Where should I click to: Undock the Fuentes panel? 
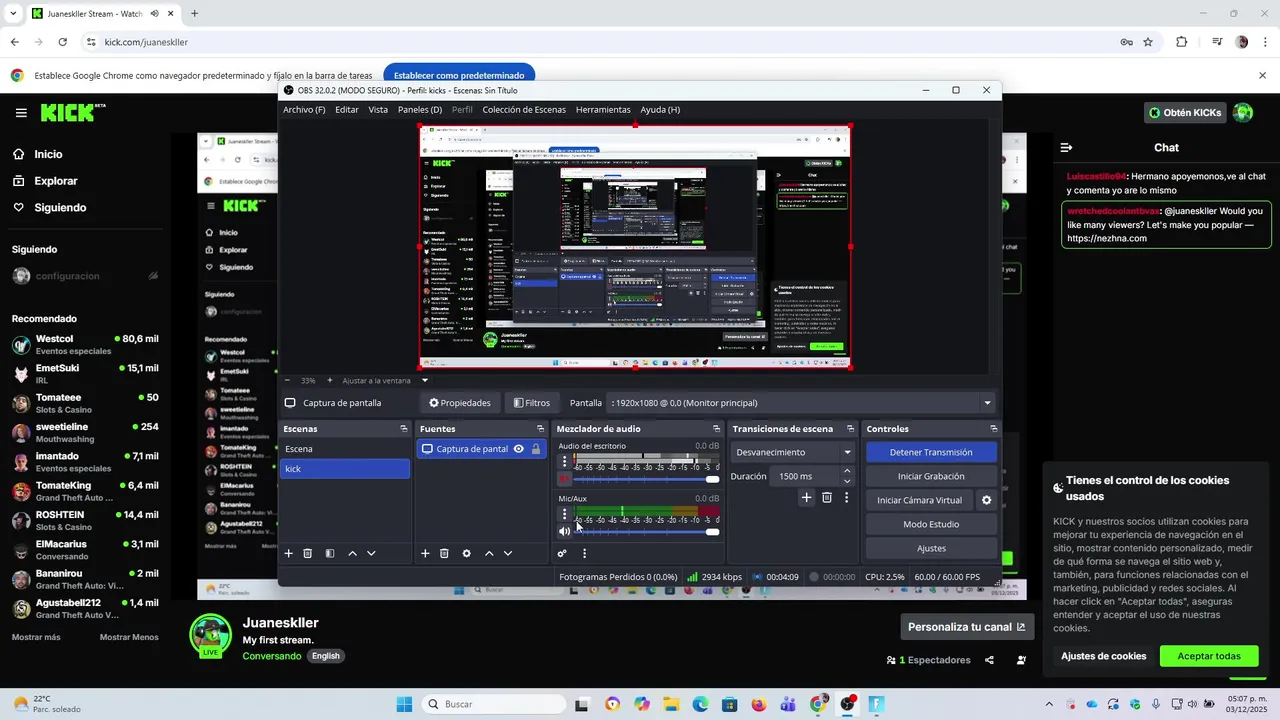(541, 429)
